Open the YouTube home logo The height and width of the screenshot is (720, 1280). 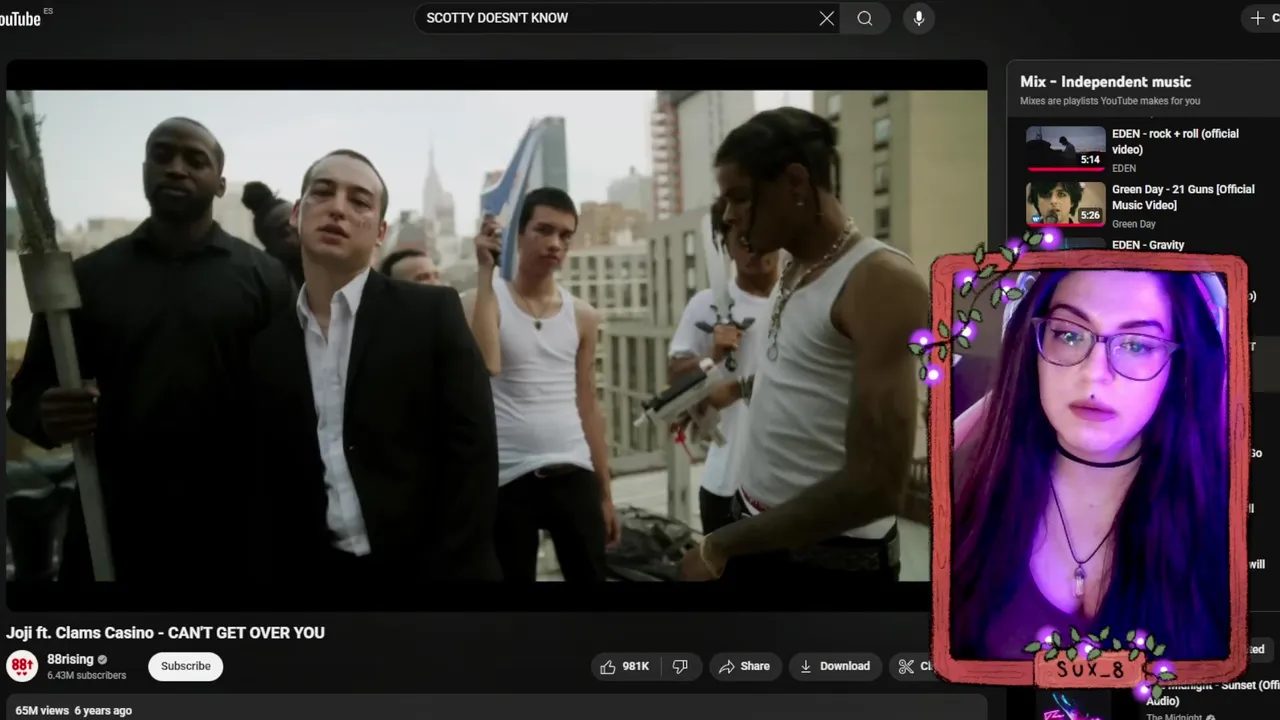(20, 17)
